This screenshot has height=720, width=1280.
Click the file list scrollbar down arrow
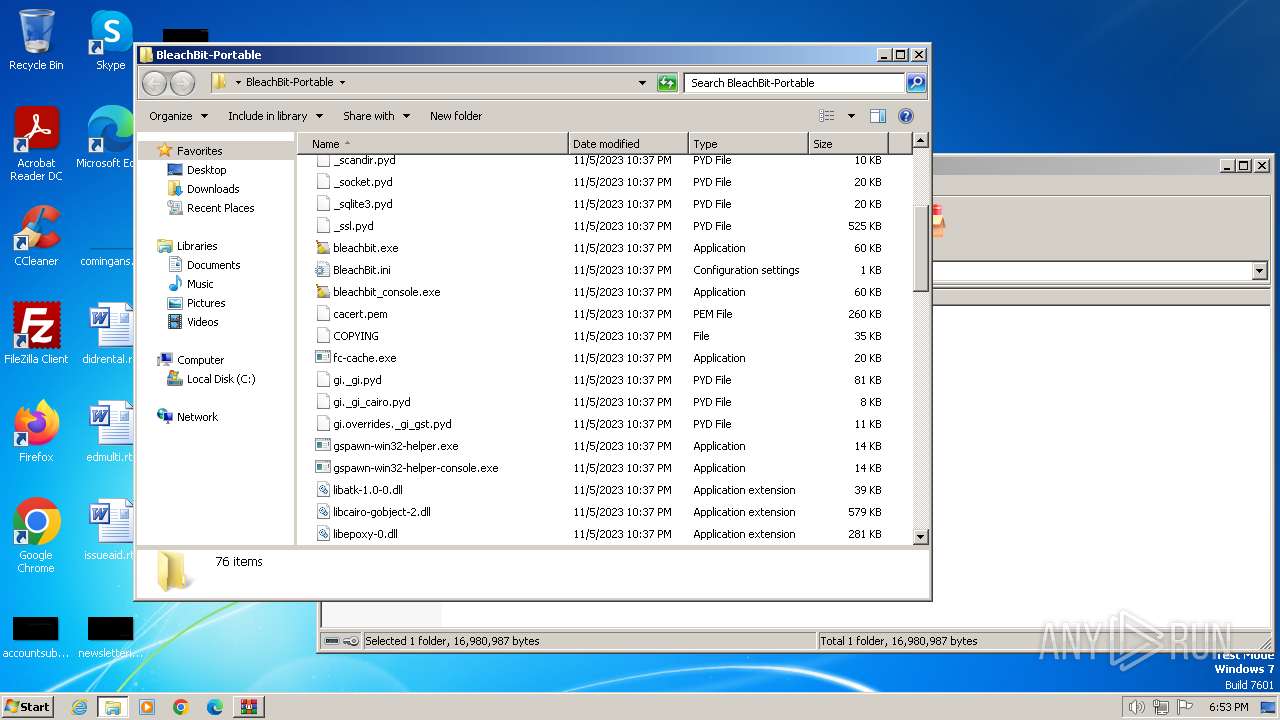pyautogui.click(x=921, y=537)
